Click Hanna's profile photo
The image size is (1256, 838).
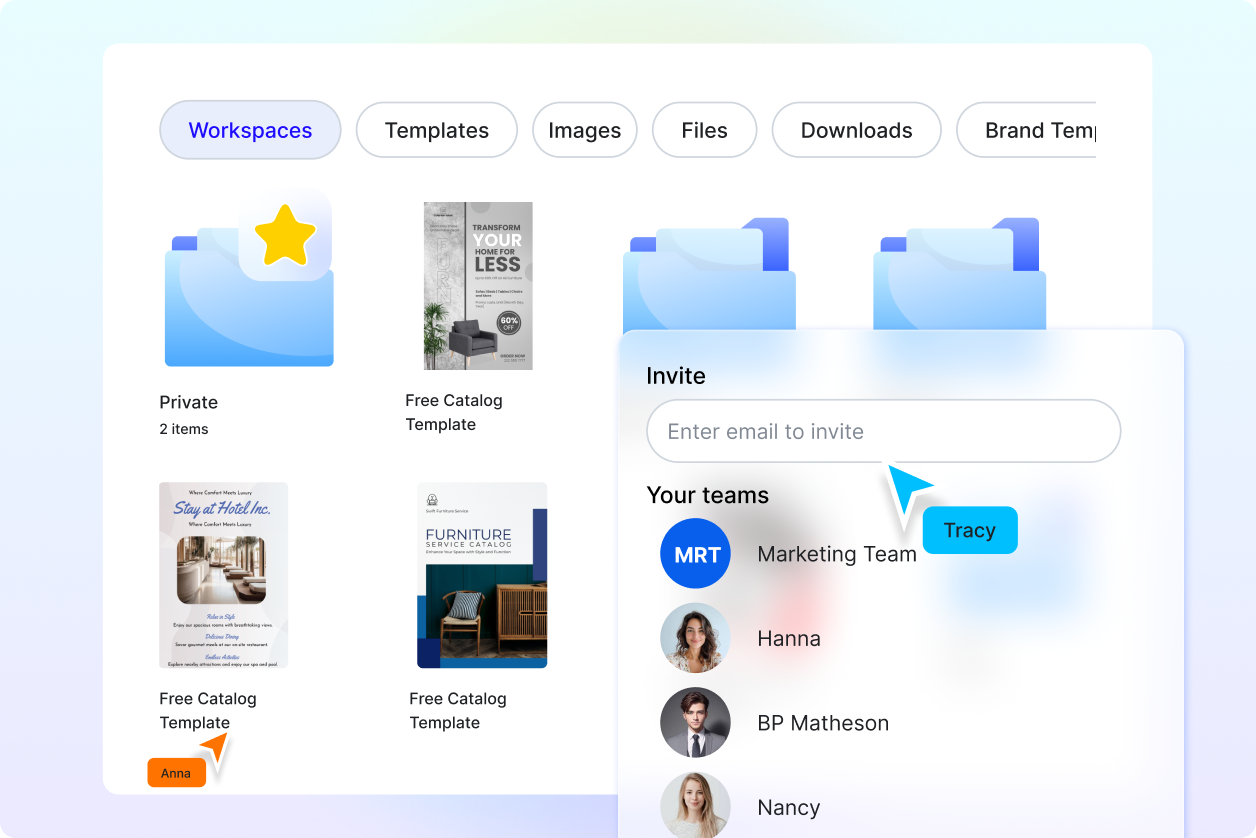tap(696, 638)
